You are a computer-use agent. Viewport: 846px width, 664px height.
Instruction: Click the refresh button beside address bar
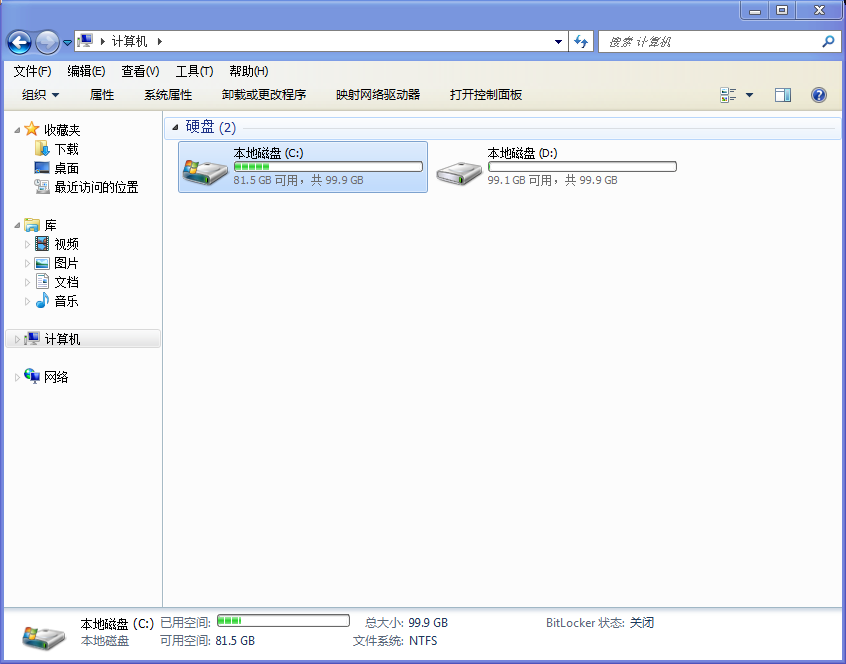(x=581, y=42)
